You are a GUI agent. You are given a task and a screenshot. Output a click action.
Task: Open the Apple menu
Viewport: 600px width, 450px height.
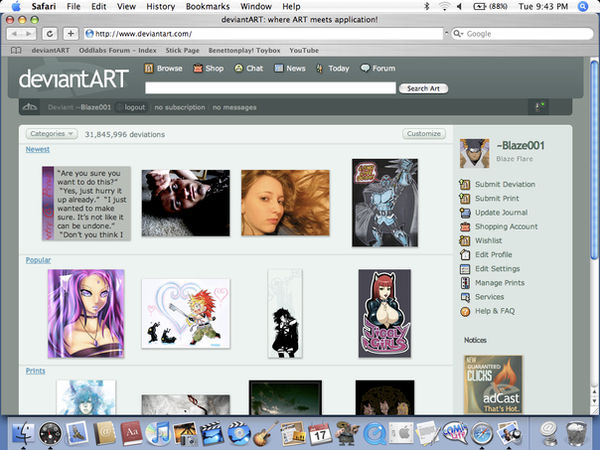tap(16, 6)
